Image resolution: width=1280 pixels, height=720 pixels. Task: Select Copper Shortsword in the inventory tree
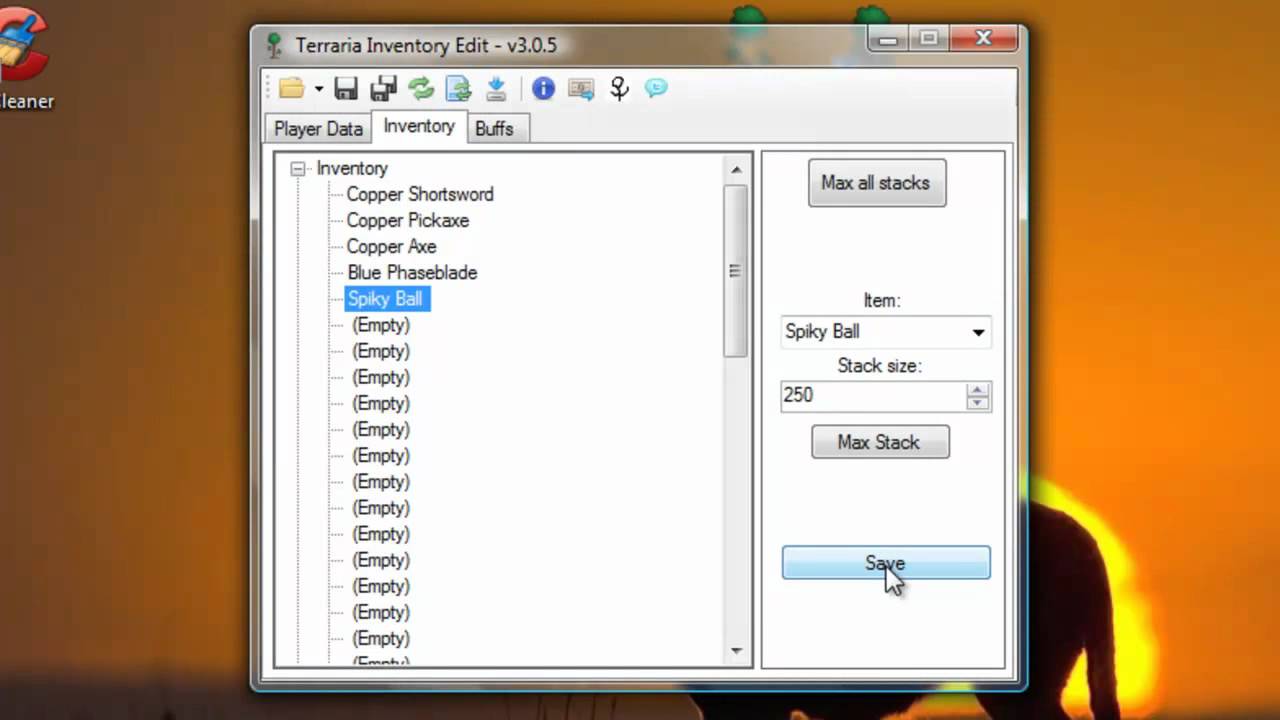point(420,194)
